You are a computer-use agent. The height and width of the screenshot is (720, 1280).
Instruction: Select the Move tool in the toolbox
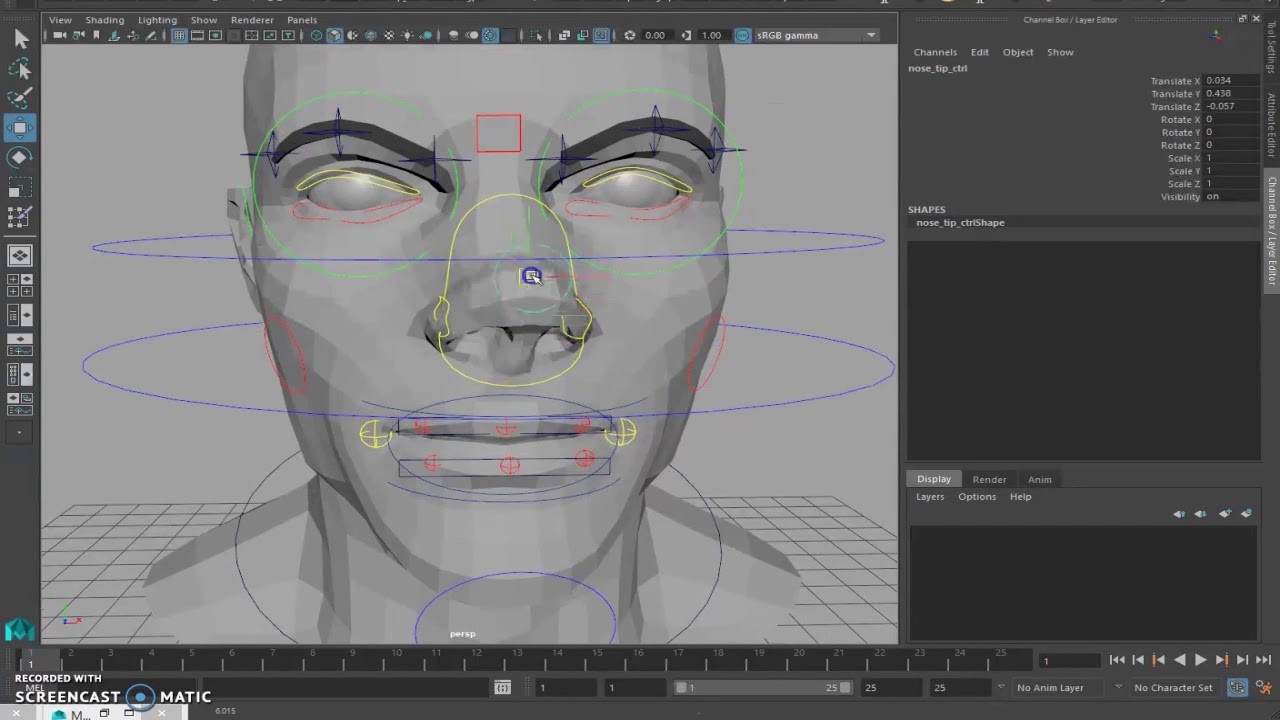click(x=20, y=127)
